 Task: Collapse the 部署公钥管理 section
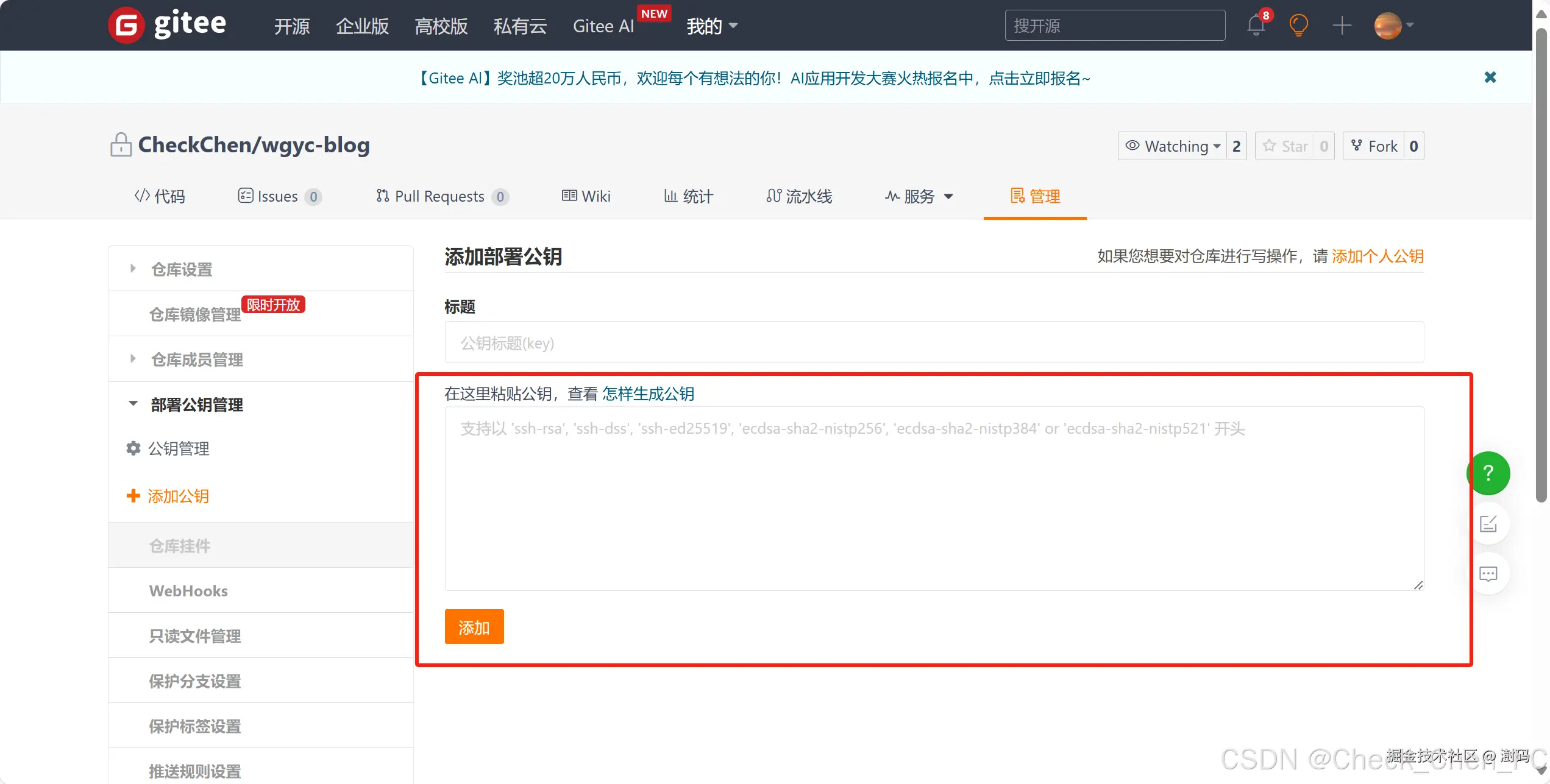(196, 404)
